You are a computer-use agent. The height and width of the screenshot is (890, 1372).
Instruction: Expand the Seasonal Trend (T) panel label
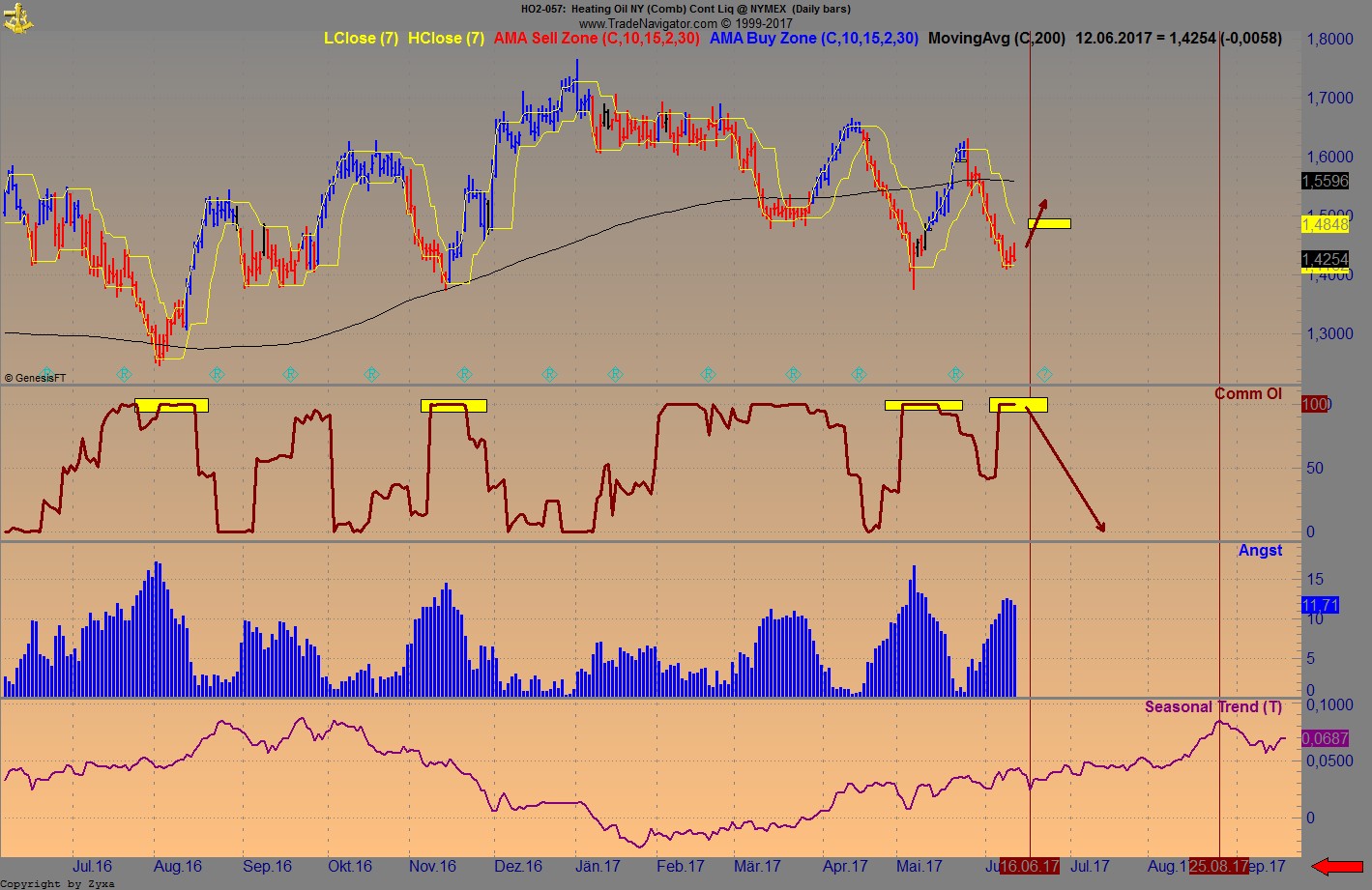(x=1212, y=706)
